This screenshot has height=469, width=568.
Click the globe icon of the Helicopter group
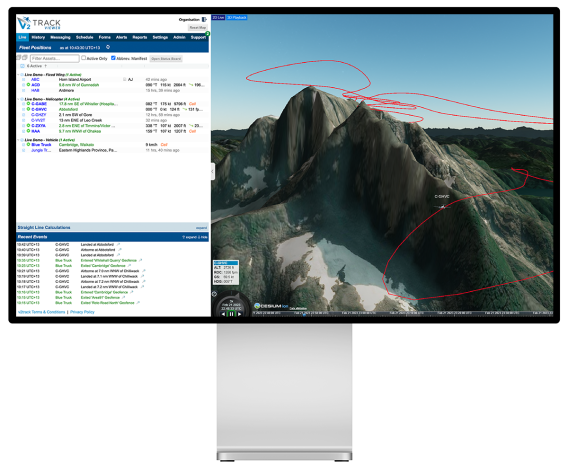(x=22, y=99)
